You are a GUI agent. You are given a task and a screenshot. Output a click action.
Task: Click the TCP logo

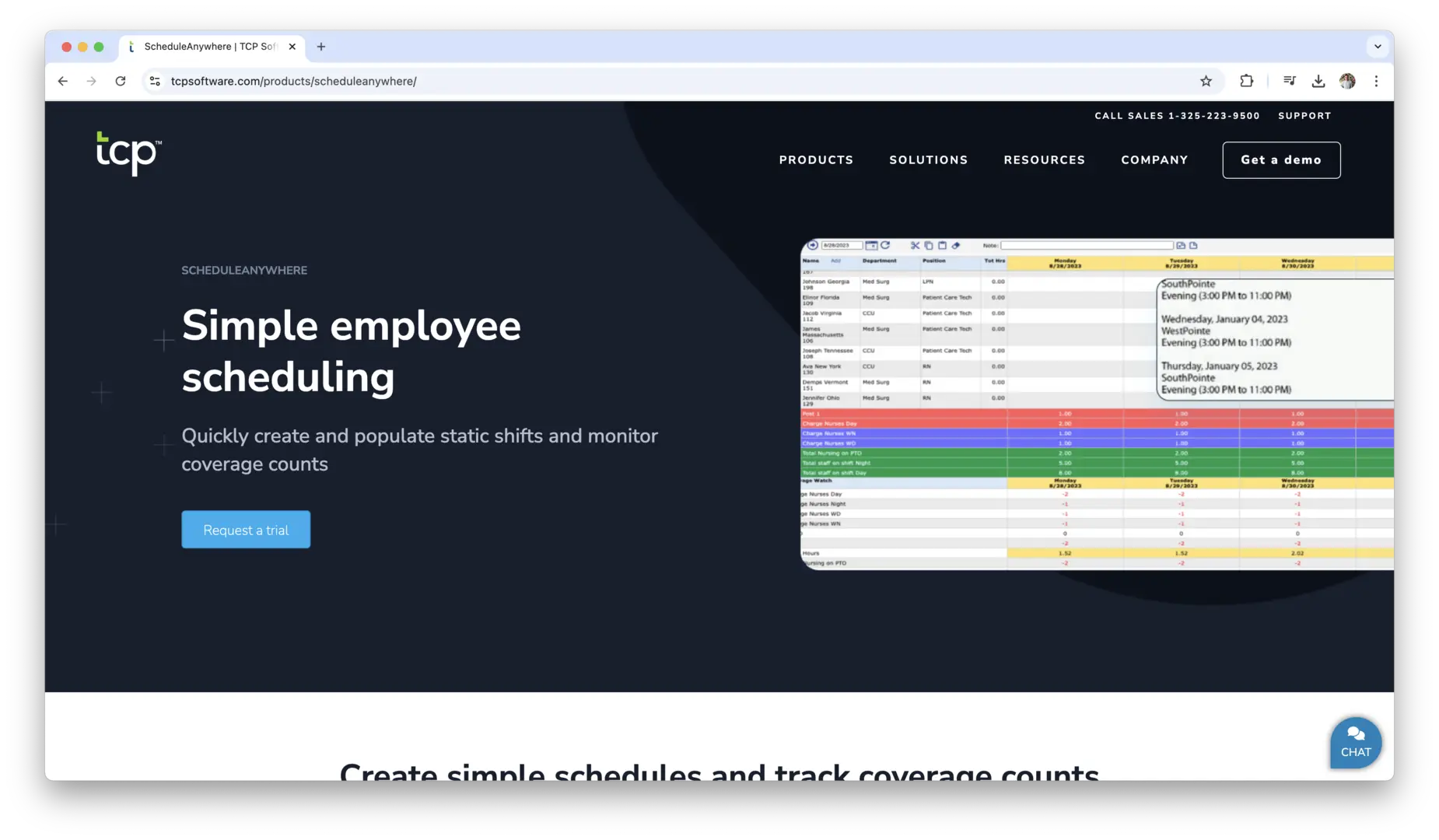coord(128,155)
